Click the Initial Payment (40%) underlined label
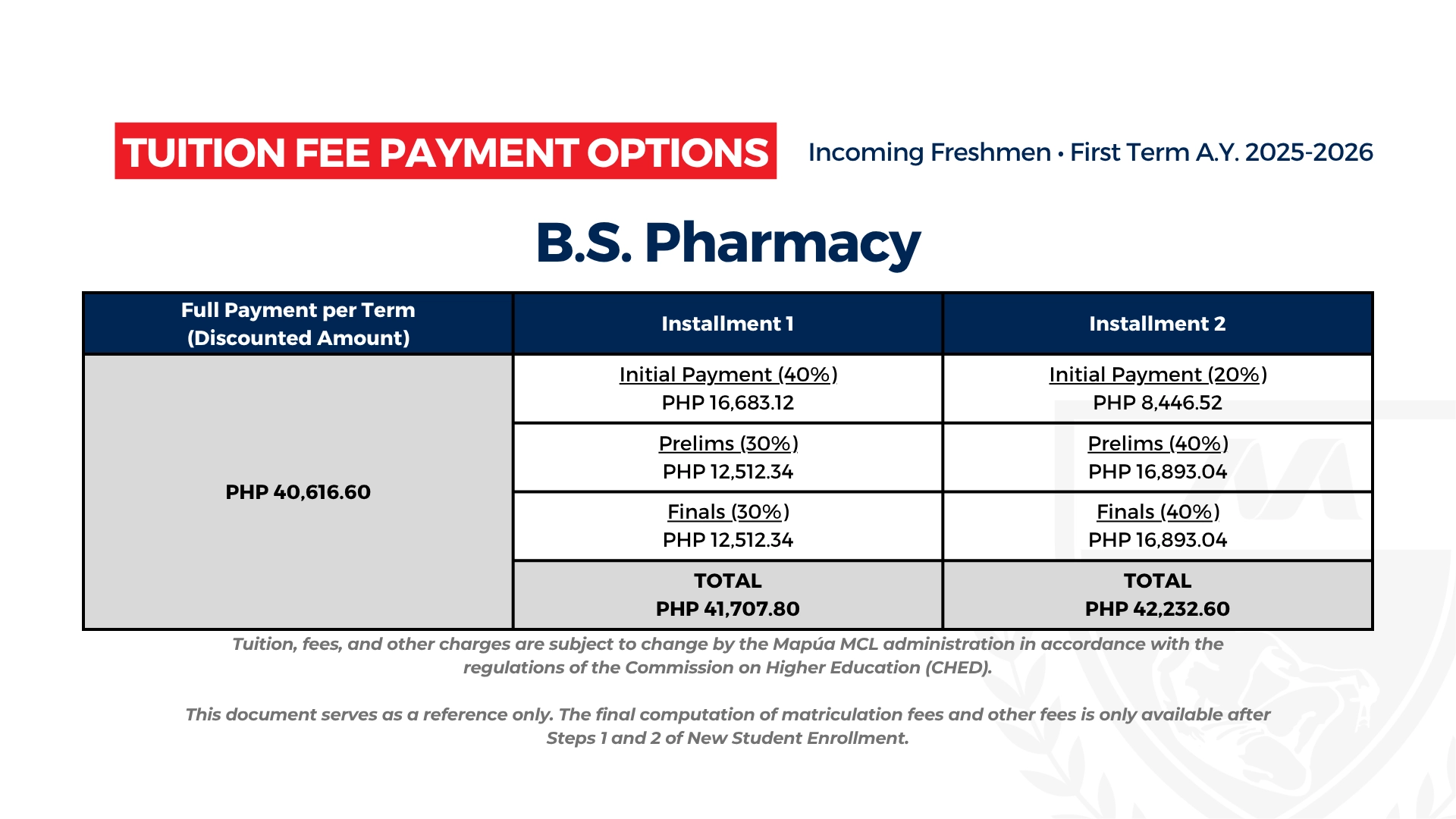 (728, 375)
